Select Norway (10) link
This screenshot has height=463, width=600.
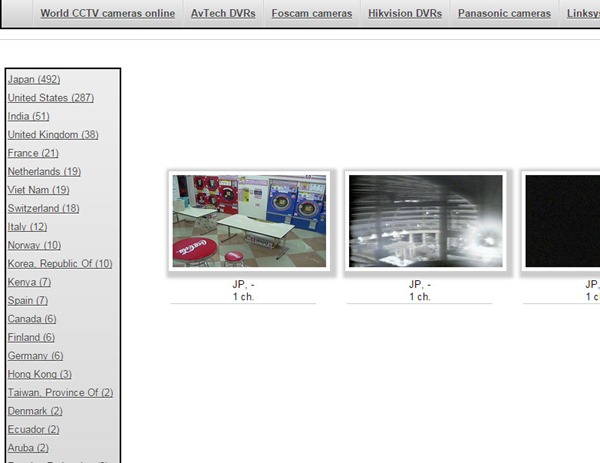point(34,245)
